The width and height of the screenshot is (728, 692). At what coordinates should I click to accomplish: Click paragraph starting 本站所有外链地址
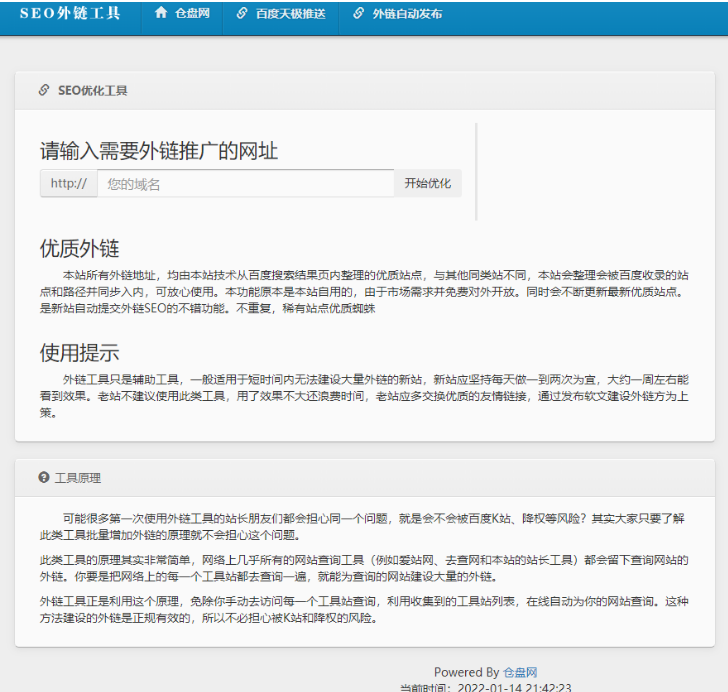pos(364,292)
